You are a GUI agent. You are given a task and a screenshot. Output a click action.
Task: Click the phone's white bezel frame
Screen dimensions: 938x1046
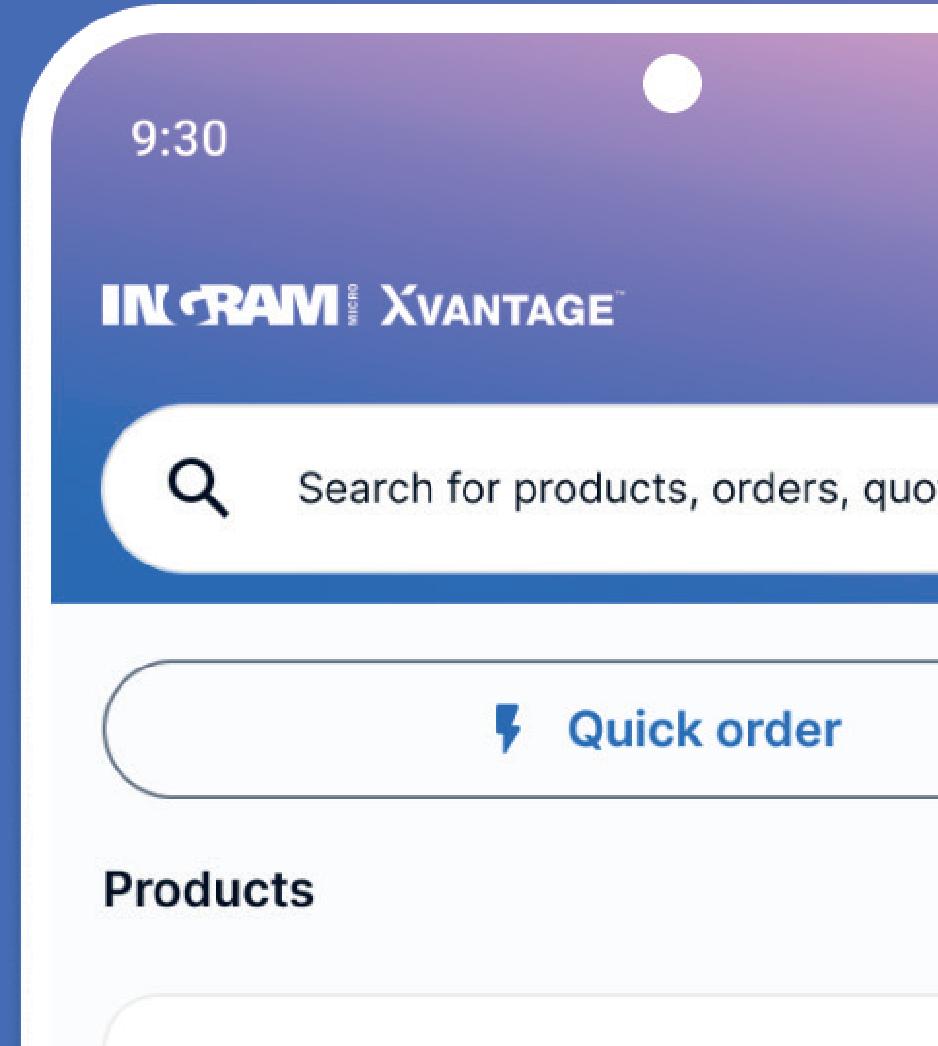(35, 534)
